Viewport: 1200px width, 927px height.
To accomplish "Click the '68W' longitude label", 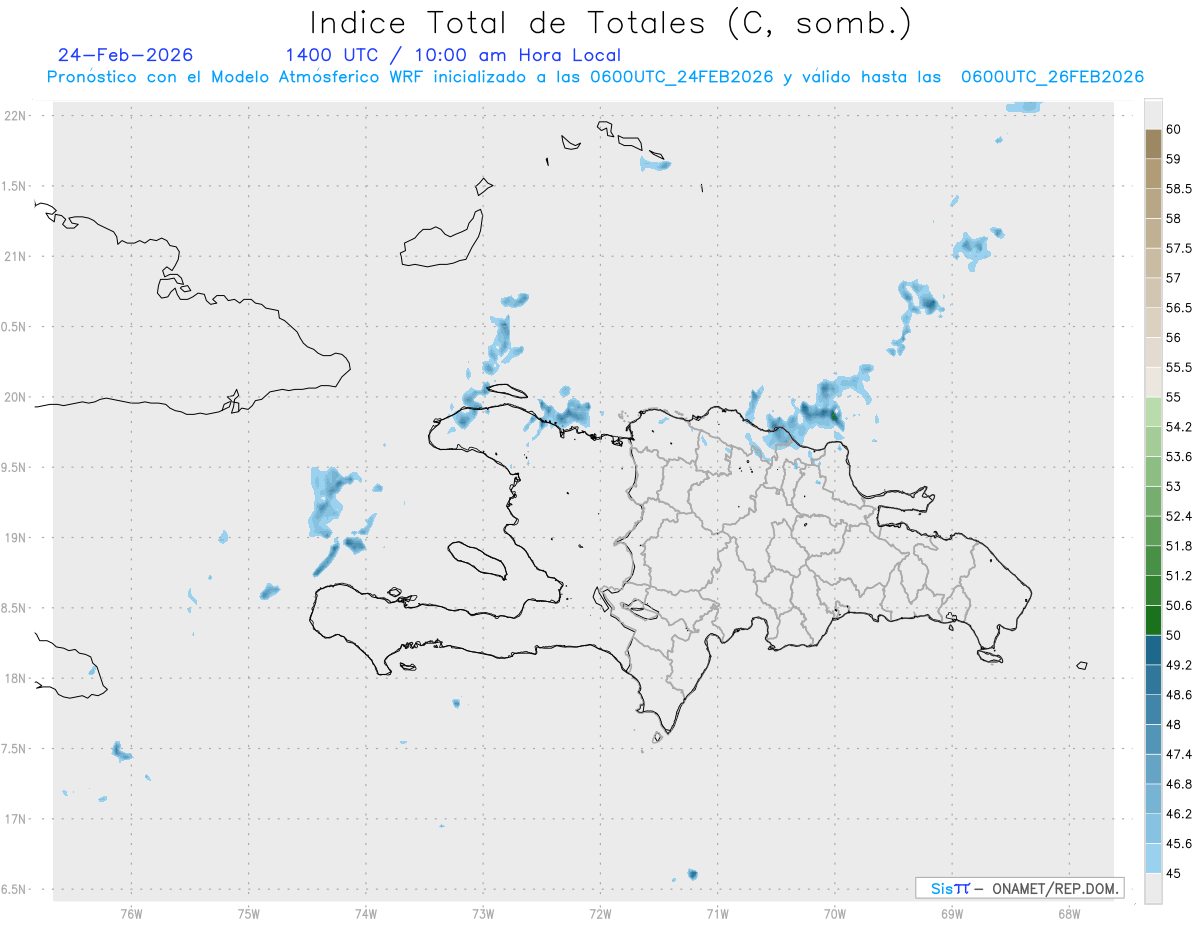I will (x=1069, y=914).
